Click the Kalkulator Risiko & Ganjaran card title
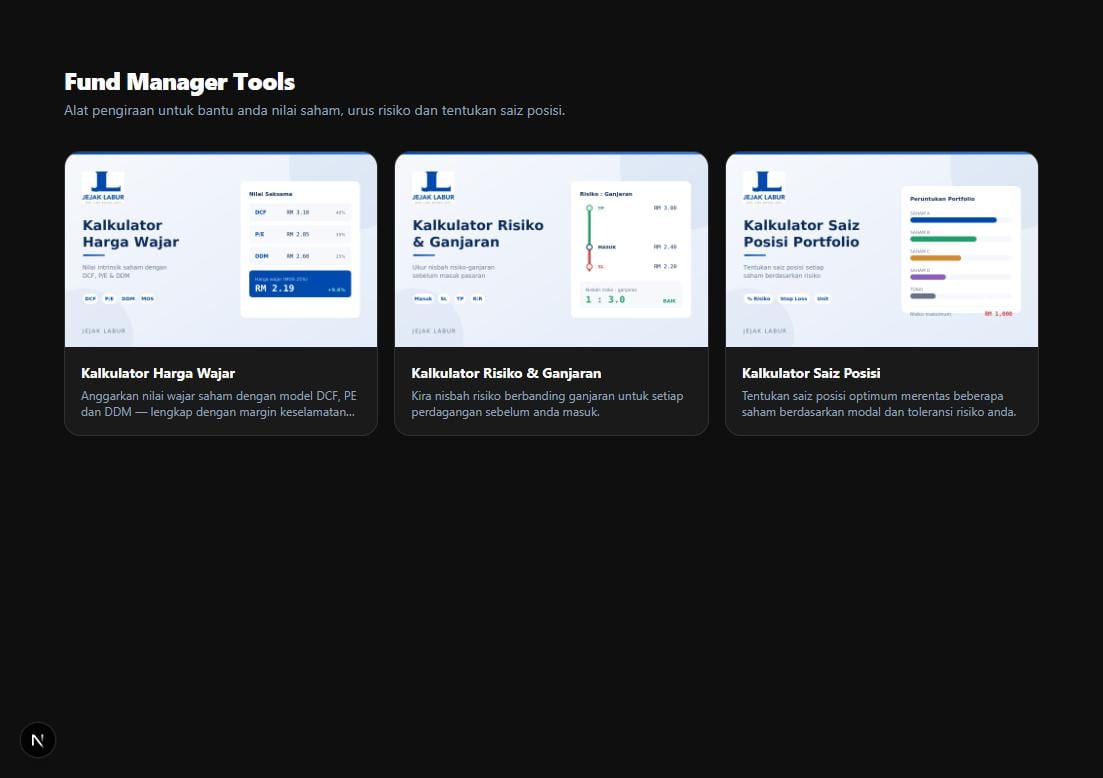The width and height of the screenshot is (1103, 778). 506,374
